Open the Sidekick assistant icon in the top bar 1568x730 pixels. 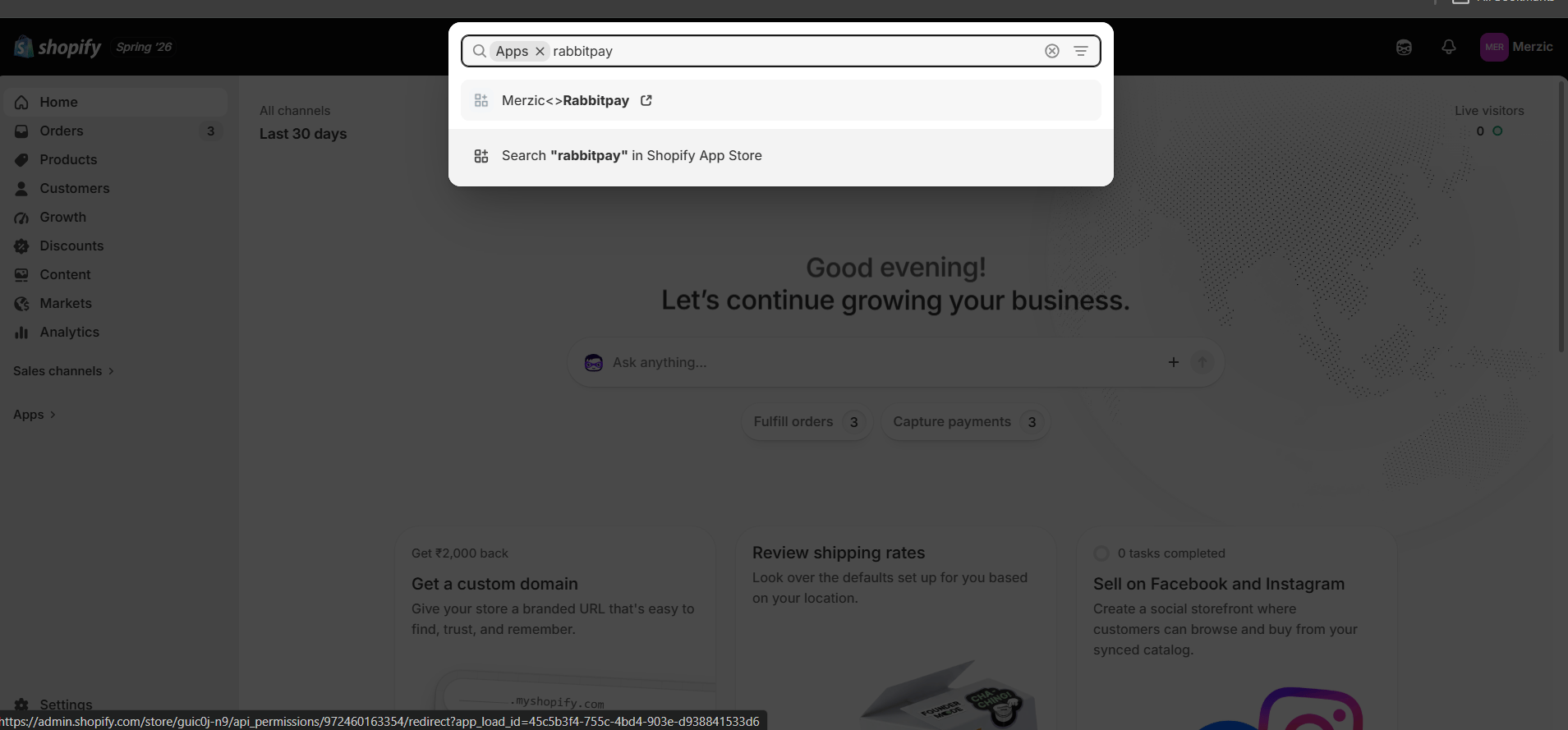1404,47
